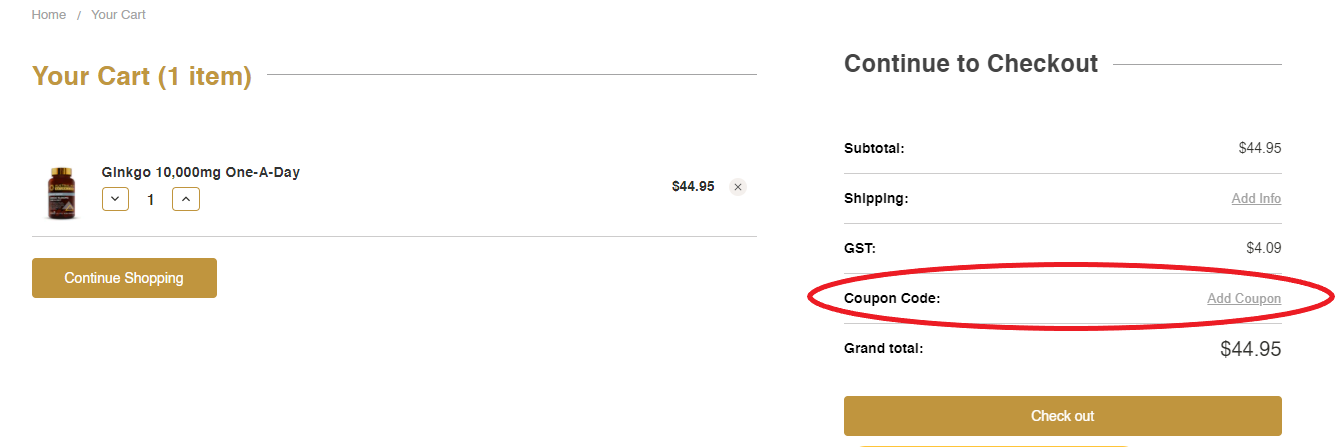Screen dimensions: 1335x447
Task: Click the Ginkgo bottle product thumbnail
Action: point(61,193)
